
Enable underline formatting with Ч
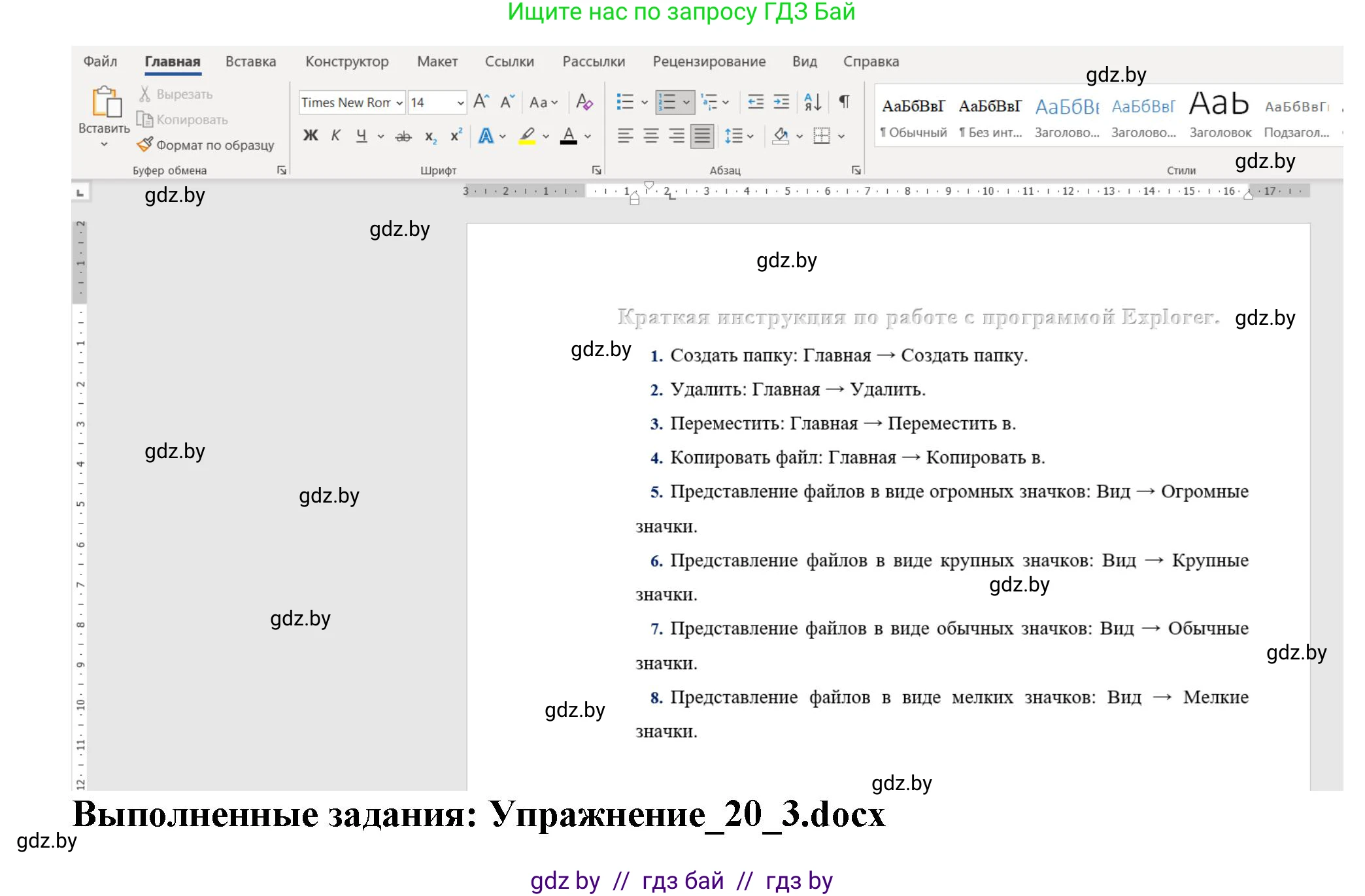tap(360, 135)
